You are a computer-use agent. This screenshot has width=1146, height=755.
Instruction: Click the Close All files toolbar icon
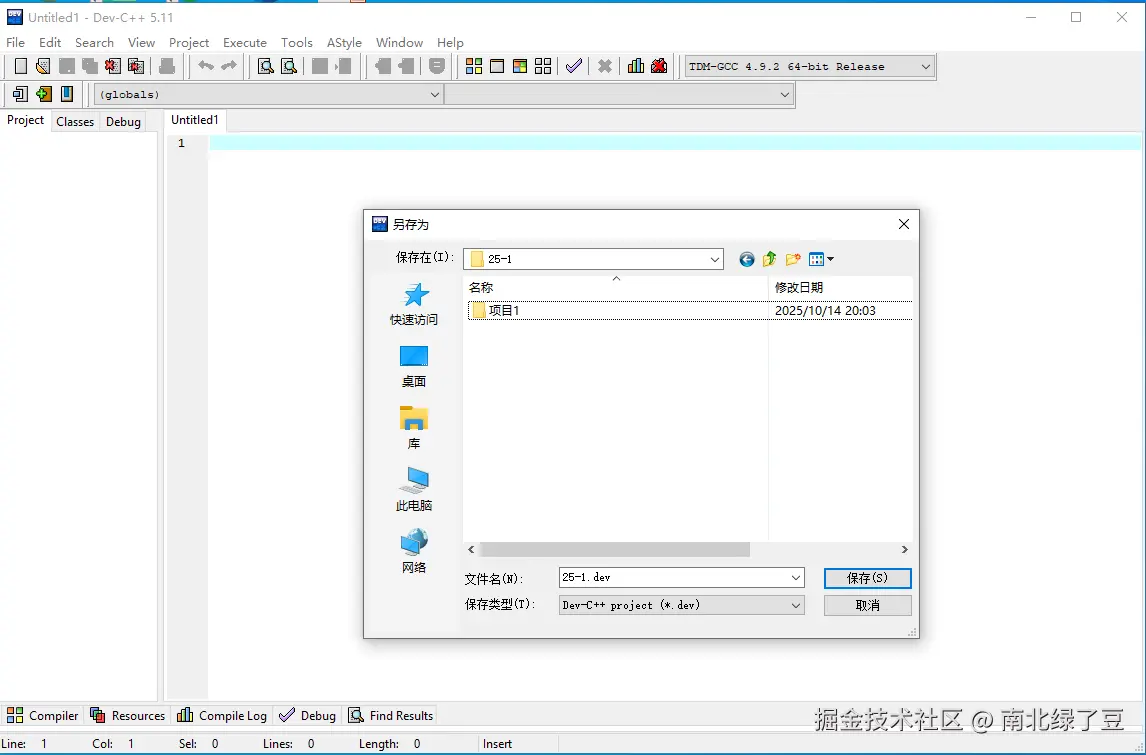click(135, 67)
